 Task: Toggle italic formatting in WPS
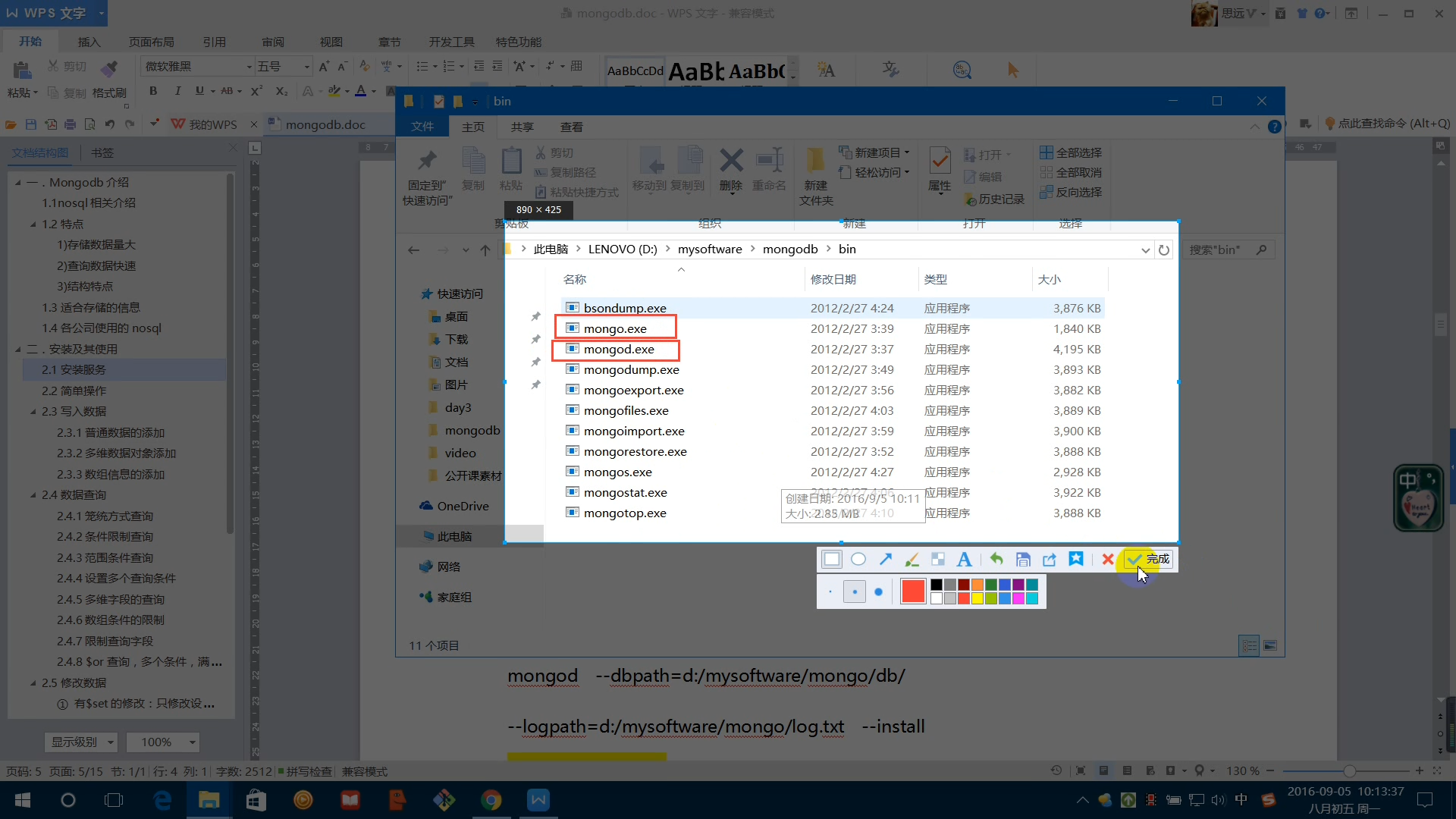(x=177, y=91)
